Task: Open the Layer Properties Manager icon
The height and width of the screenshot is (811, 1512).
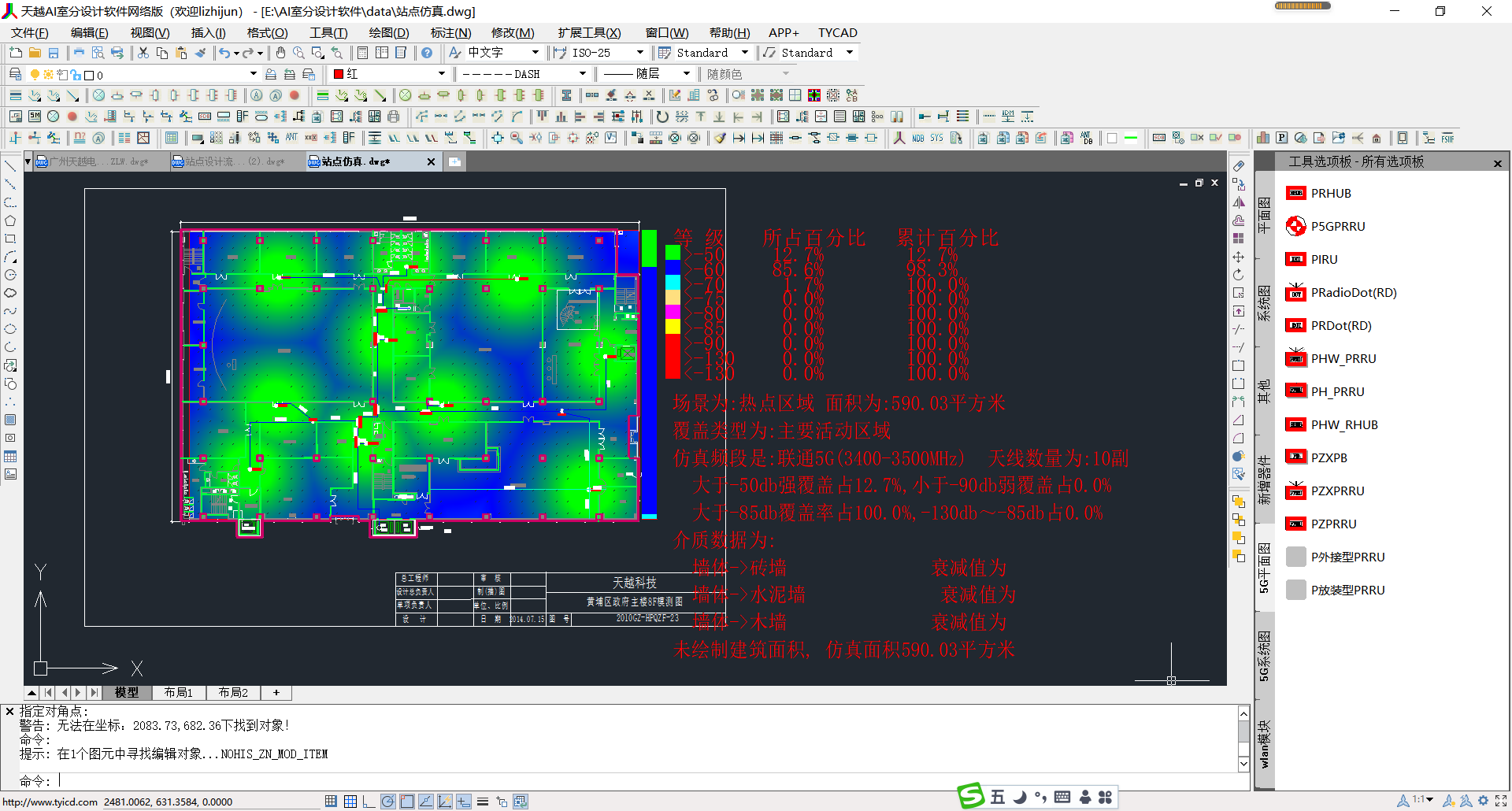Action: 16,74
